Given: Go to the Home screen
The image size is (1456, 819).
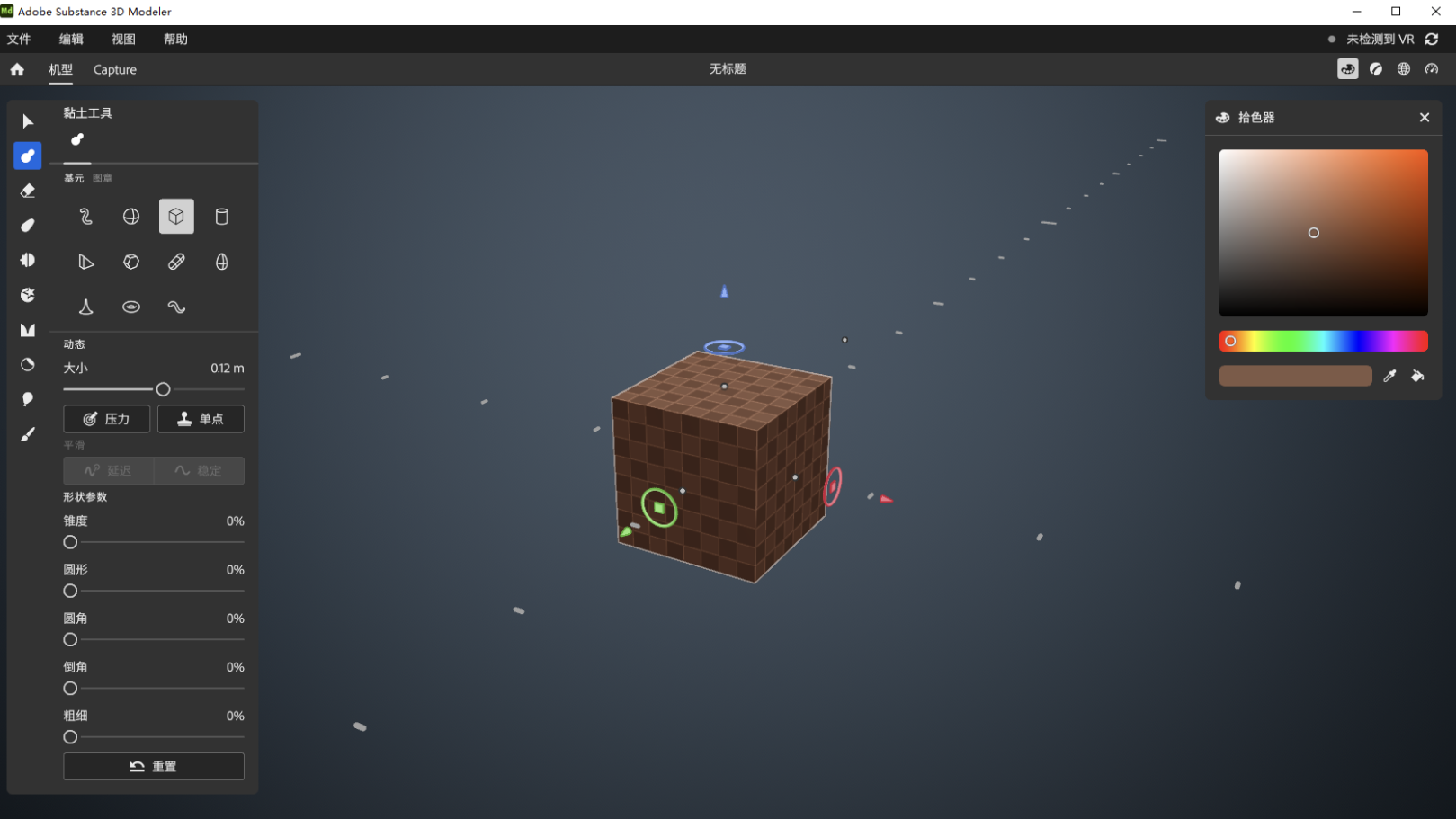Looking at the screenshot, I should (x=17, y=69).
